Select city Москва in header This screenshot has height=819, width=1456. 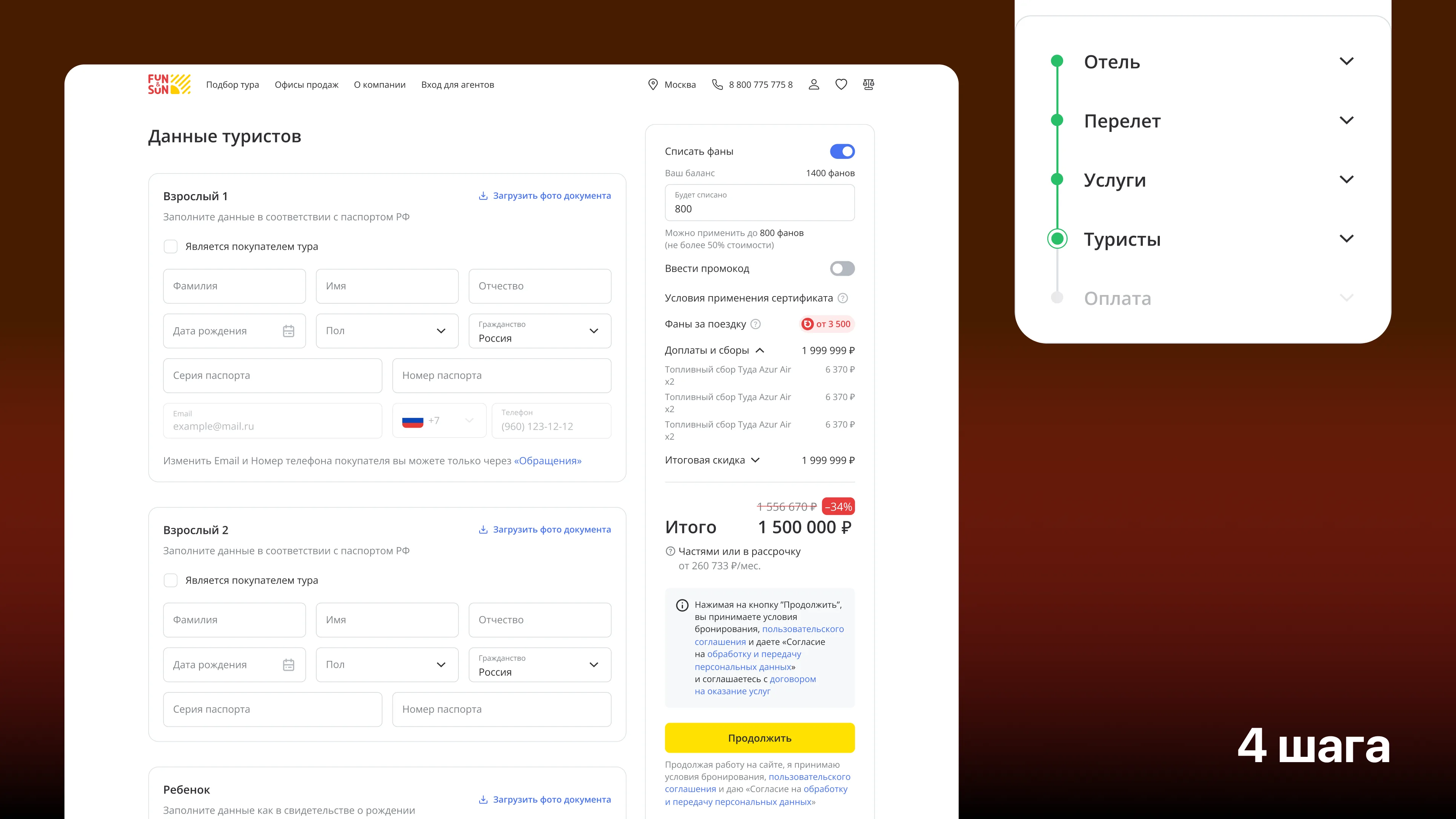pos(680,85)
